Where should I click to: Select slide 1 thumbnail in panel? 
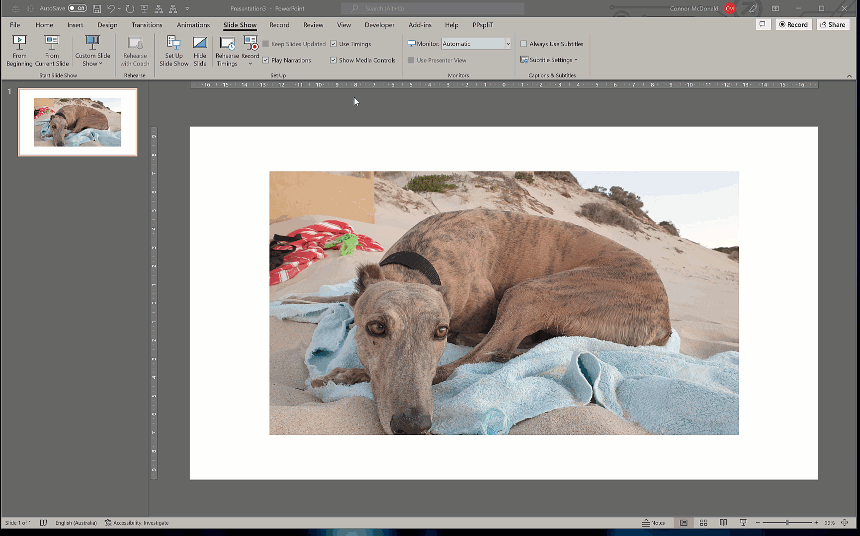click(x=77, y=122)
